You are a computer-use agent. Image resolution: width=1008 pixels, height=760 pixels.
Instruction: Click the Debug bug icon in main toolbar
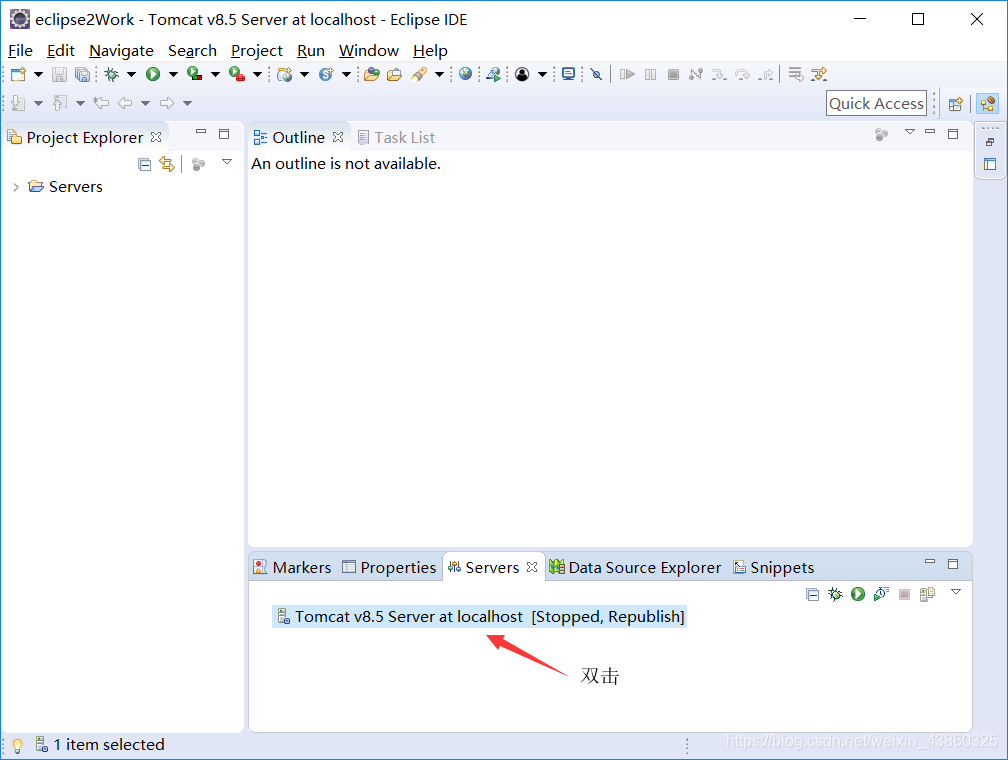(112, 75)
